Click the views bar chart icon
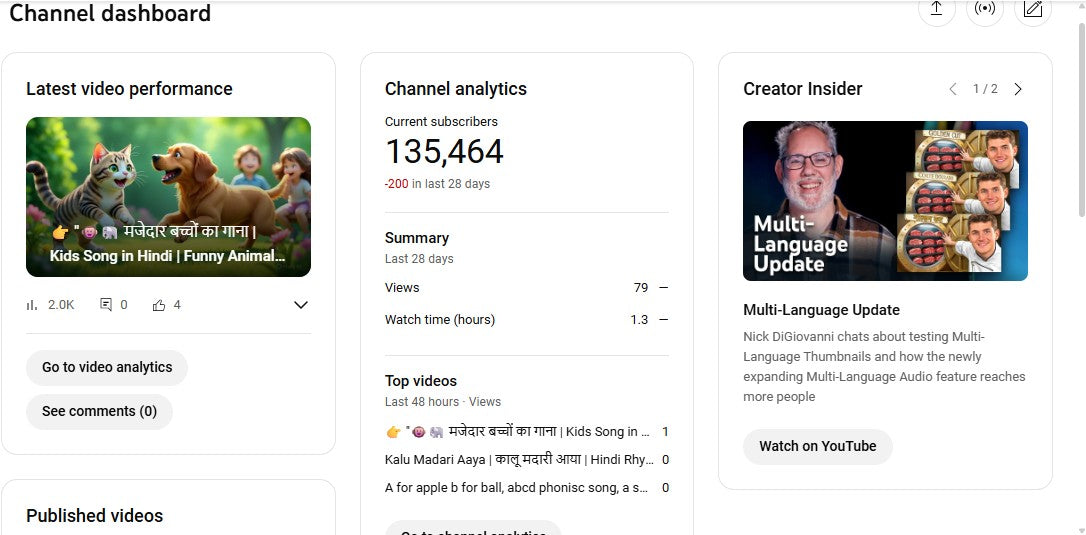Image resolution: width=1086 pixels, height=535 pixels. (32, 305)
